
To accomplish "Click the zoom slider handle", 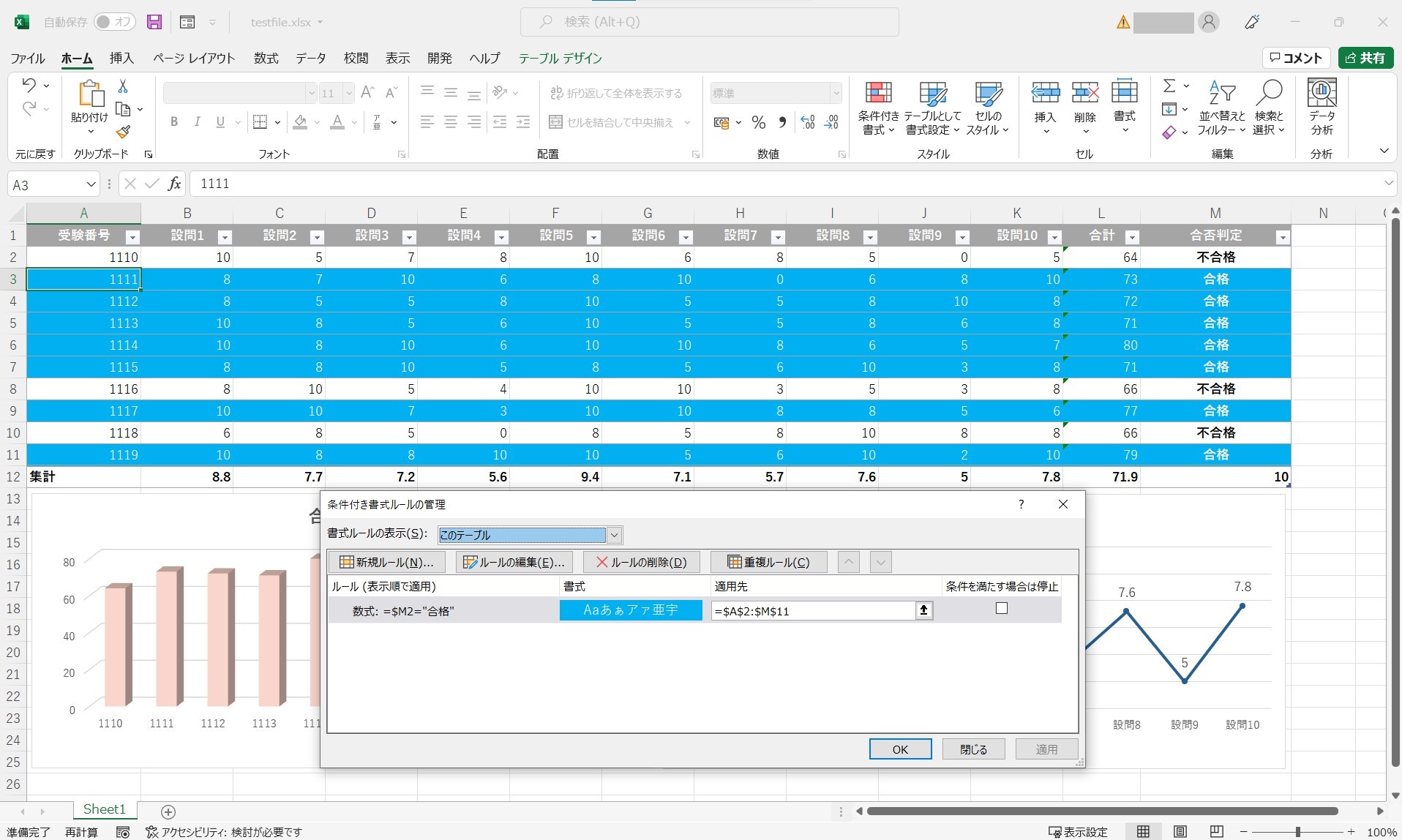I will pyautogui.click(x=1297, y=832).
